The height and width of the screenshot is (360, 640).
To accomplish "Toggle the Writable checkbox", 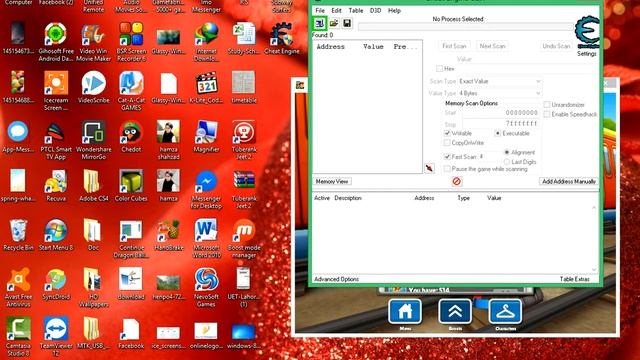I will [x=447, y=133].
